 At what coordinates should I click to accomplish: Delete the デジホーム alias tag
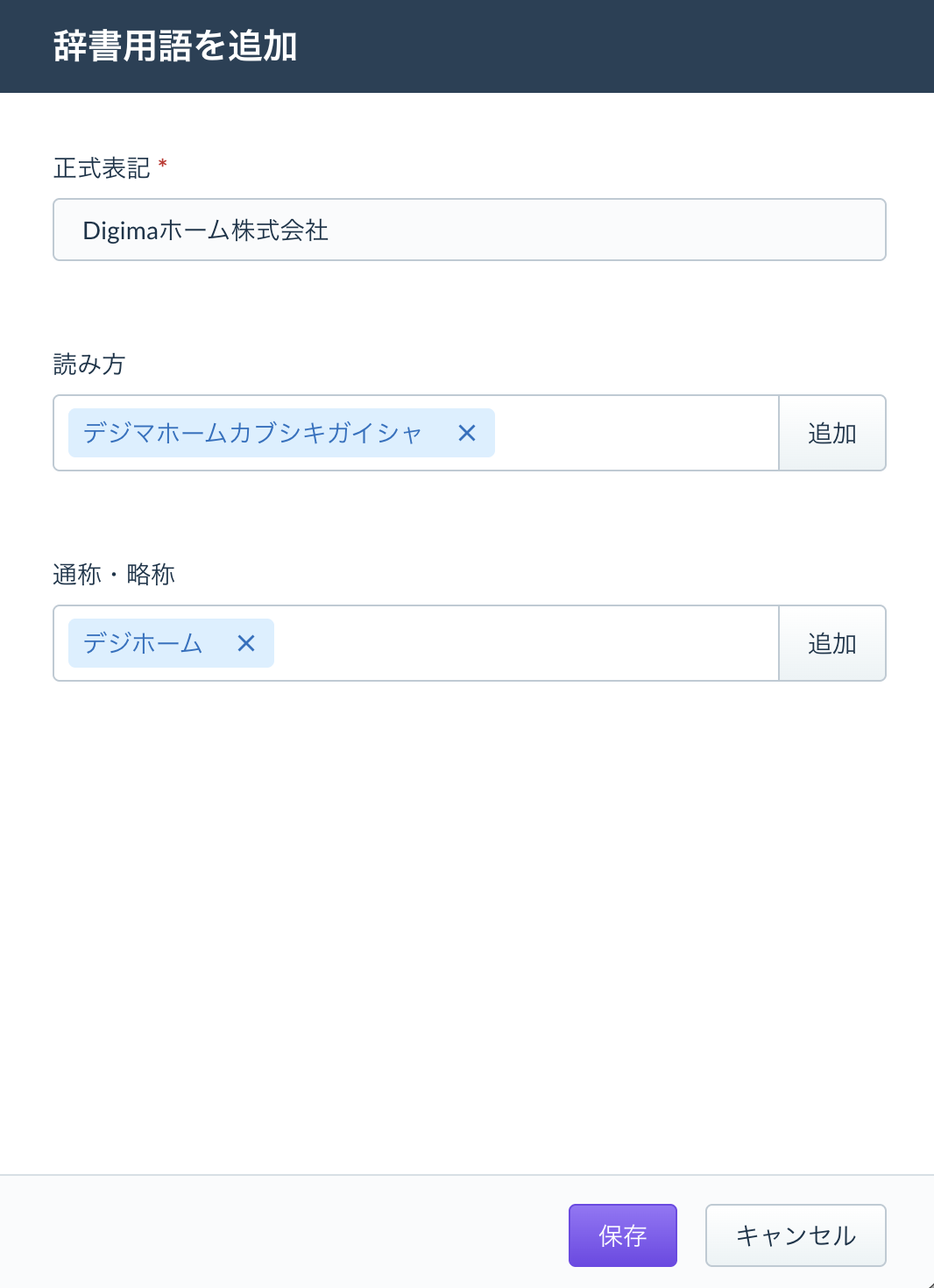click(x=246, y=643)
